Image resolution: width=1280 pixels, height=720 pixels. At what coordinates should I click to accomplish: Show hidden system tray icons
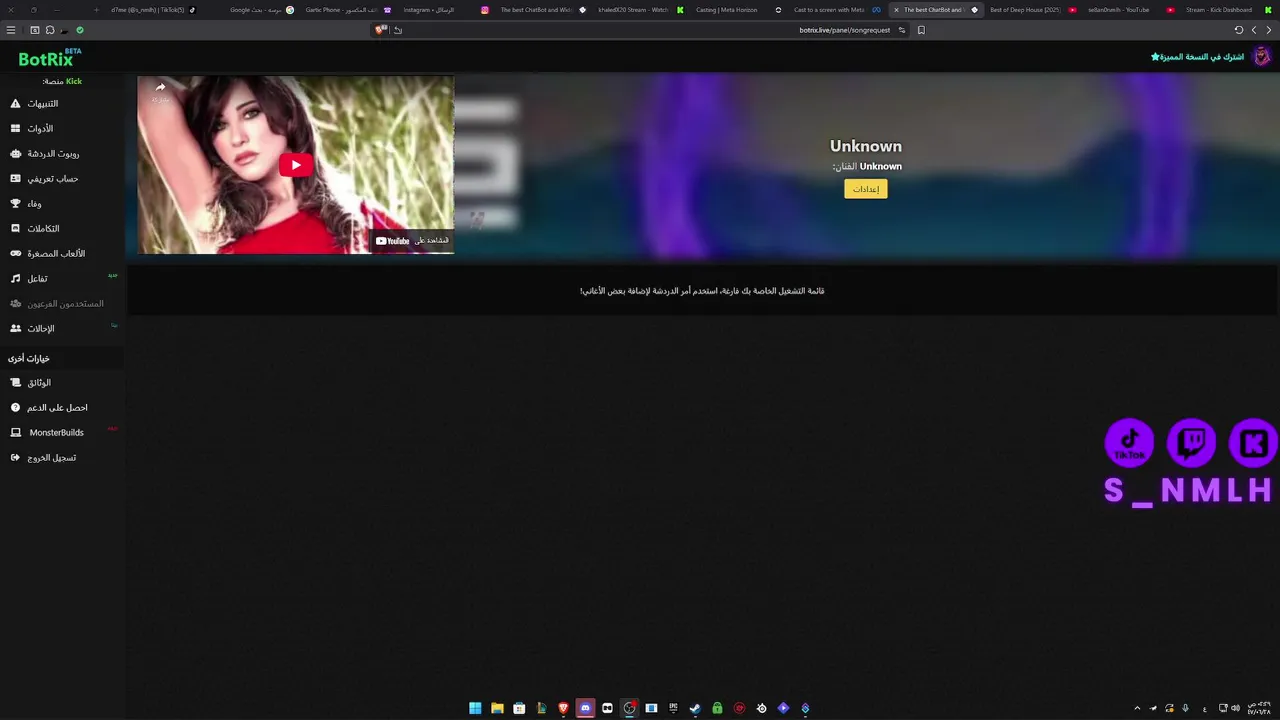[x=1137, y=709]
